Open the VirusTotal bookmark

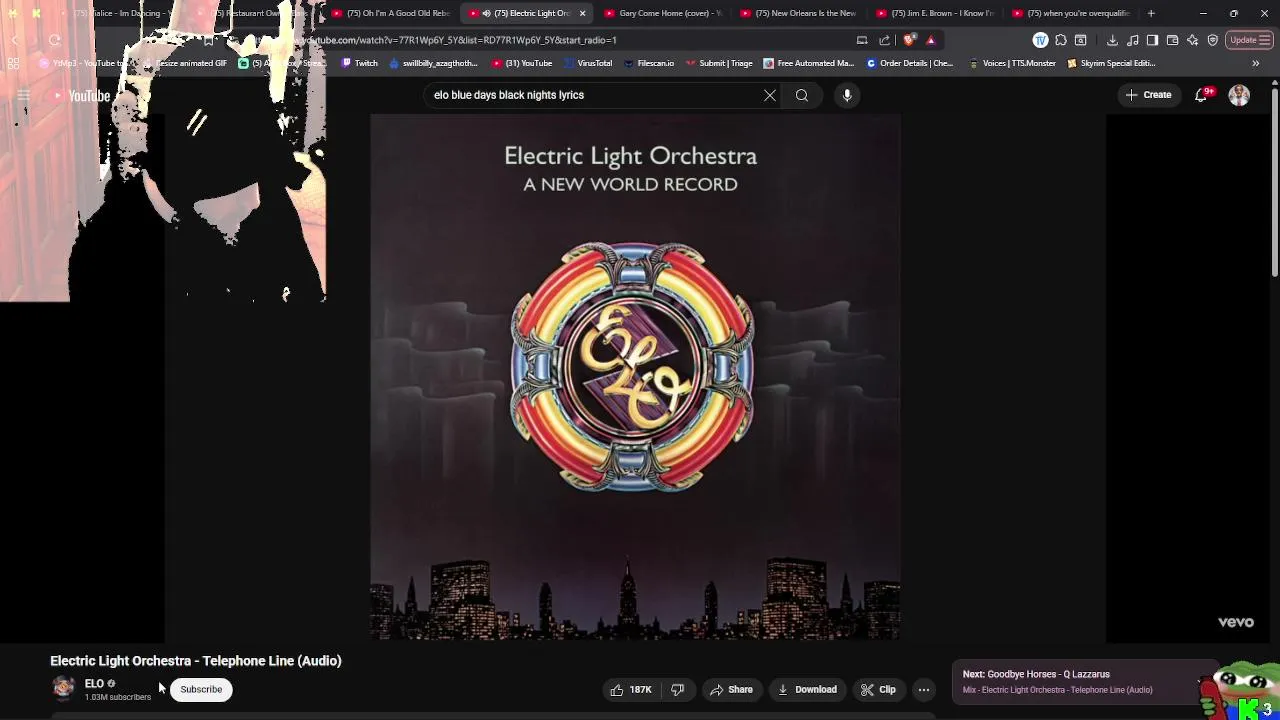[588, 63]
